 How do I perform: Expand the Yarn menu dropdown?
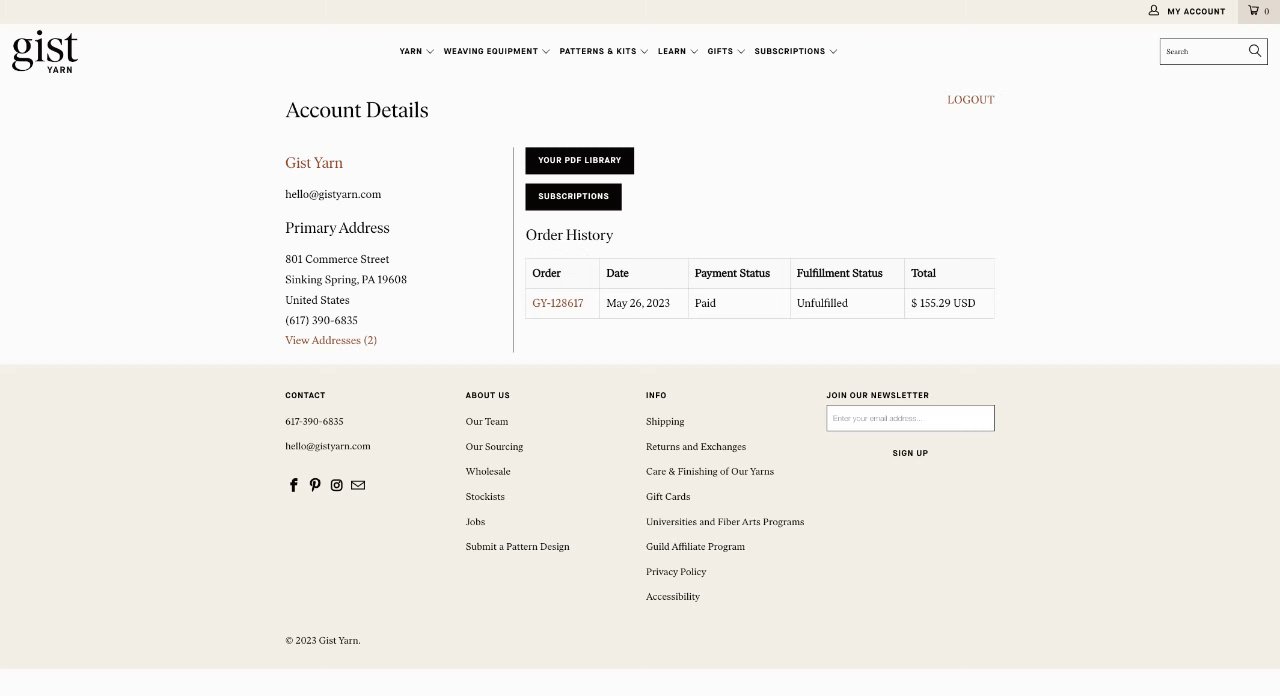click(416, 51)
